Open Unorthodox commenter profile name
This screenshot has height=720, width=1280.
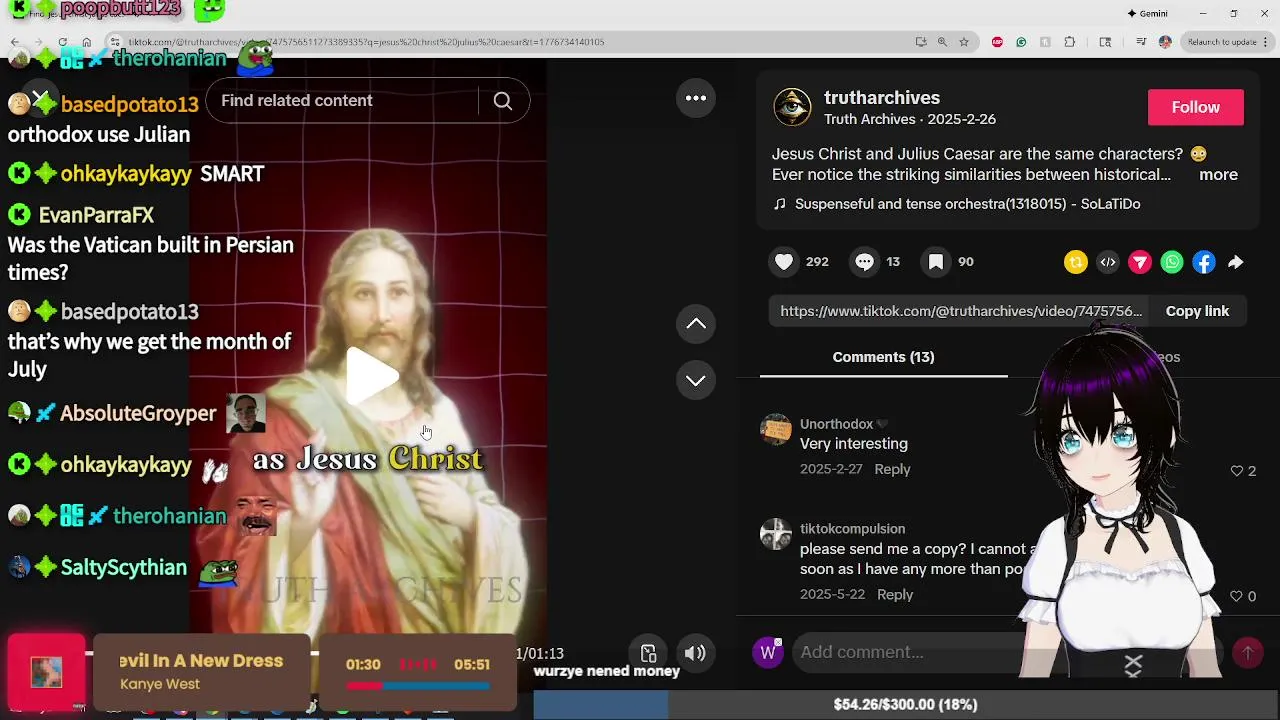click(836, 424)
